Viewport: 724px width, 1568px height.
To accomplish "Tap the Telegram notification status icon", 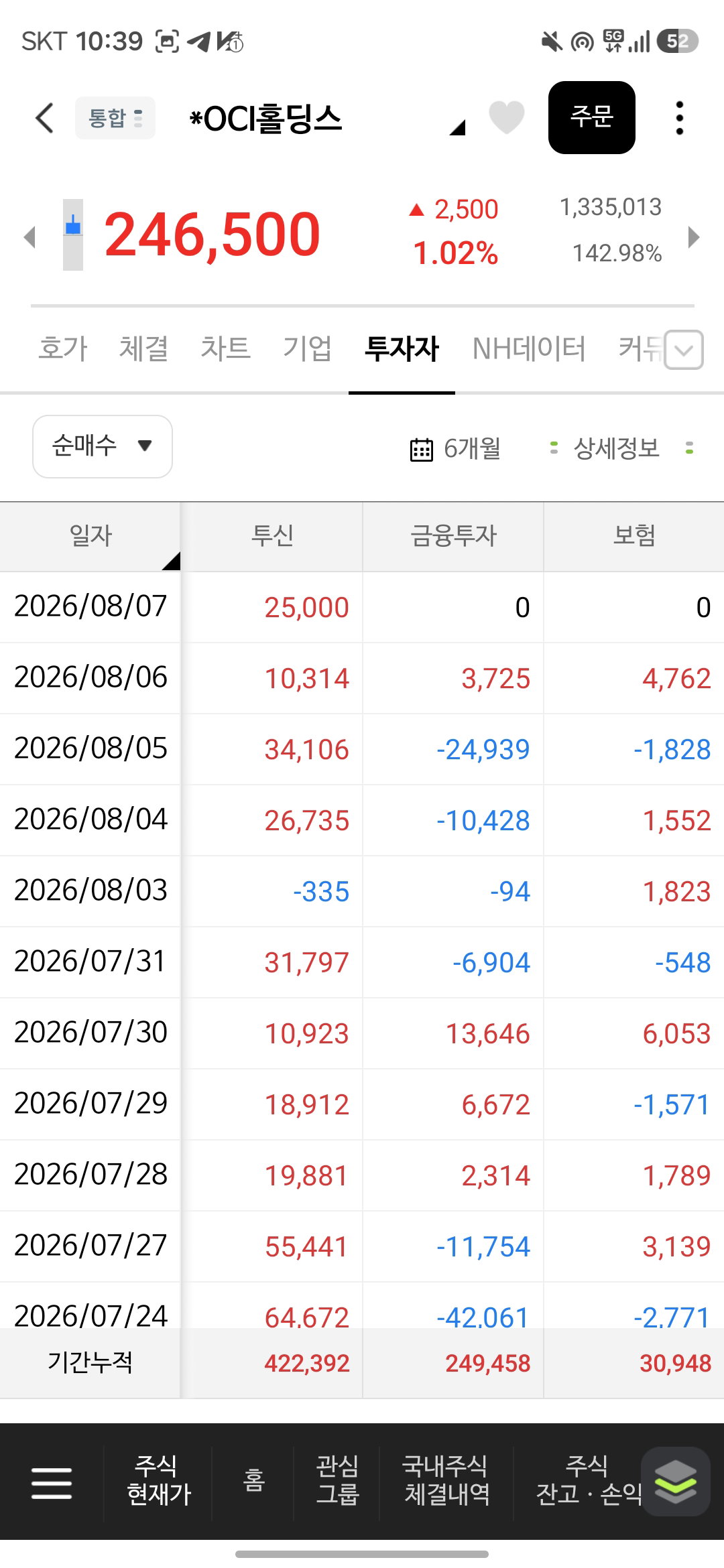I will coord(198,42).
